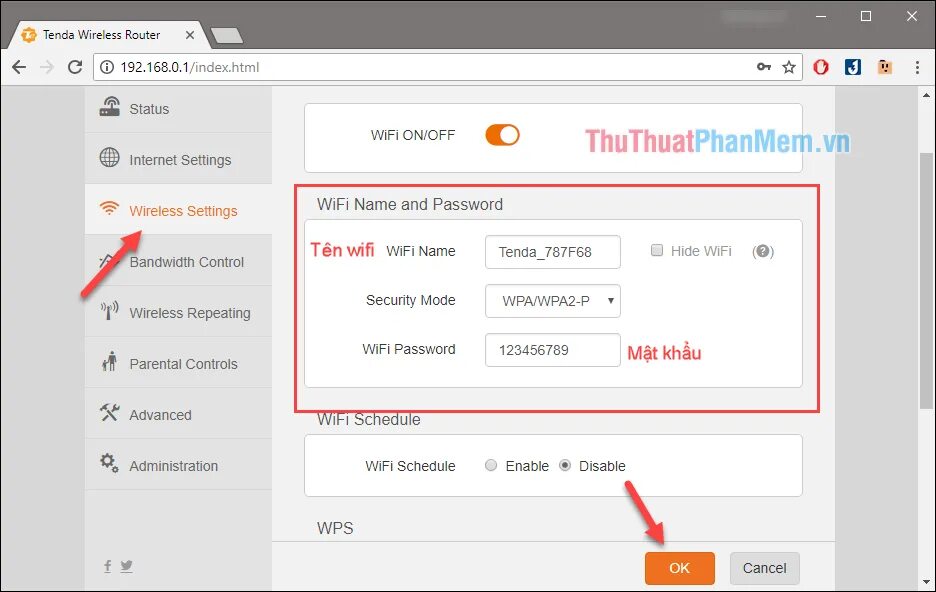Image resolution: width=936 pixels, height=592 pixels.
Task: Bookmark page with the star icon
Action: click(x=789, y=67)
